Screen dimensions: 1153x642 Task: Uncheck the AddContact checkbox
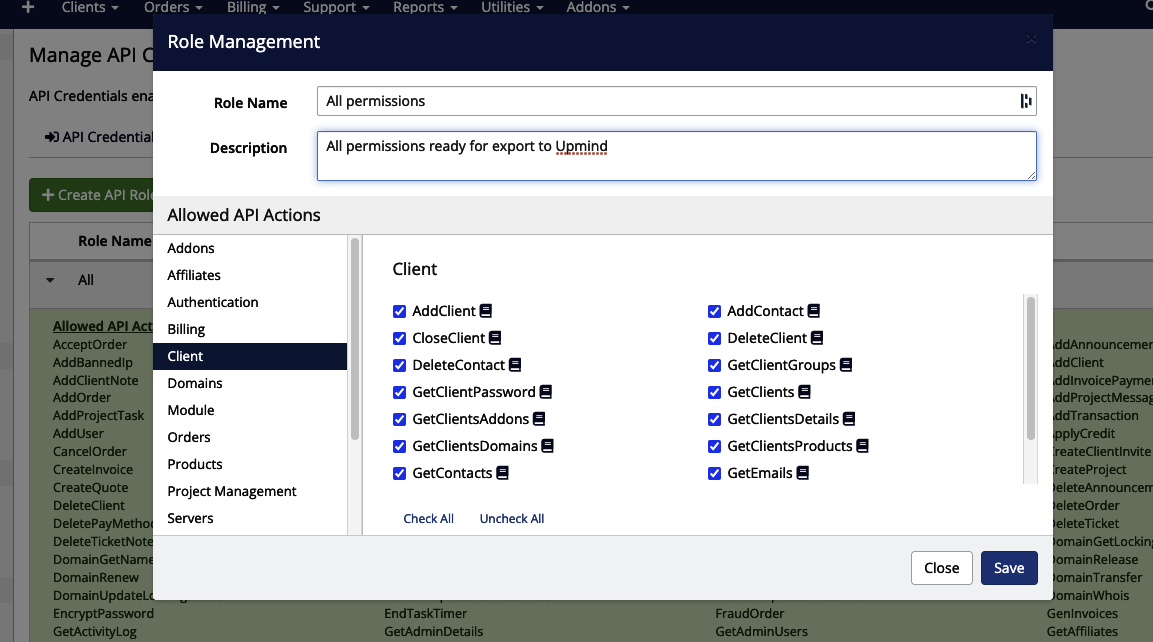[714, 311]
